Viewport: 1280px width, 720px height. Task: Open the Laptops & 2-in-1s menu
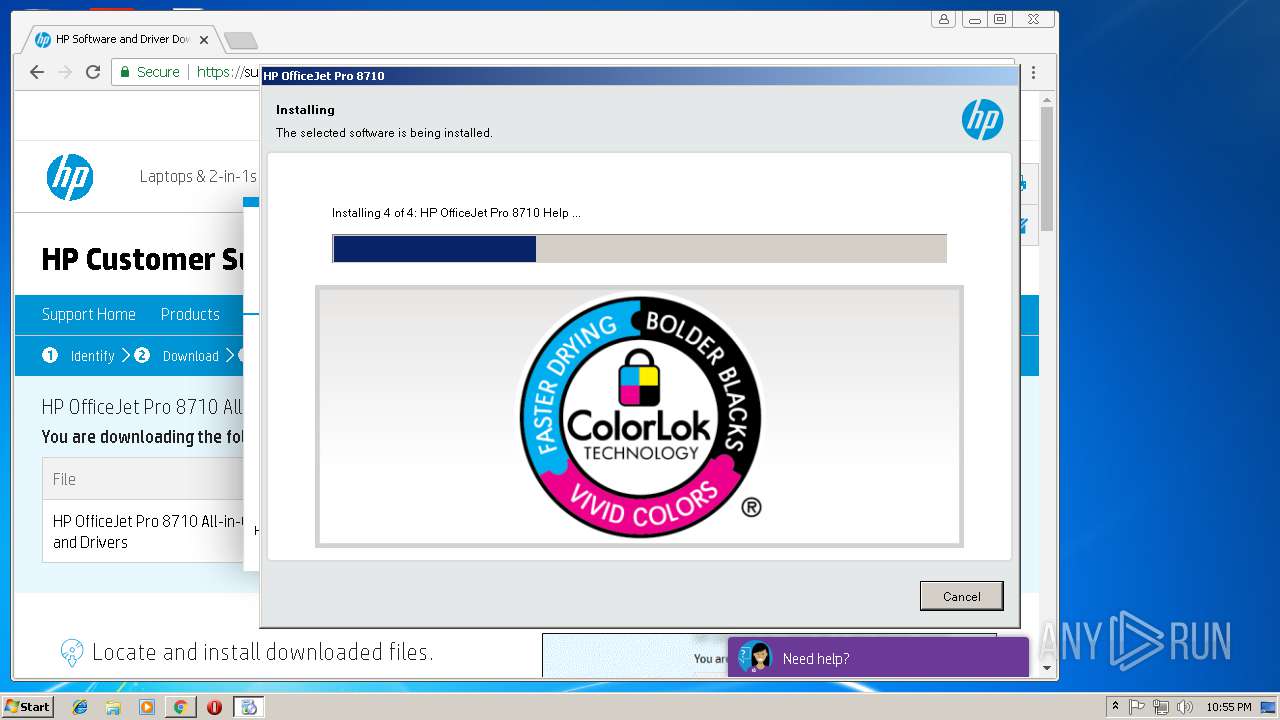tap(198, 177)
